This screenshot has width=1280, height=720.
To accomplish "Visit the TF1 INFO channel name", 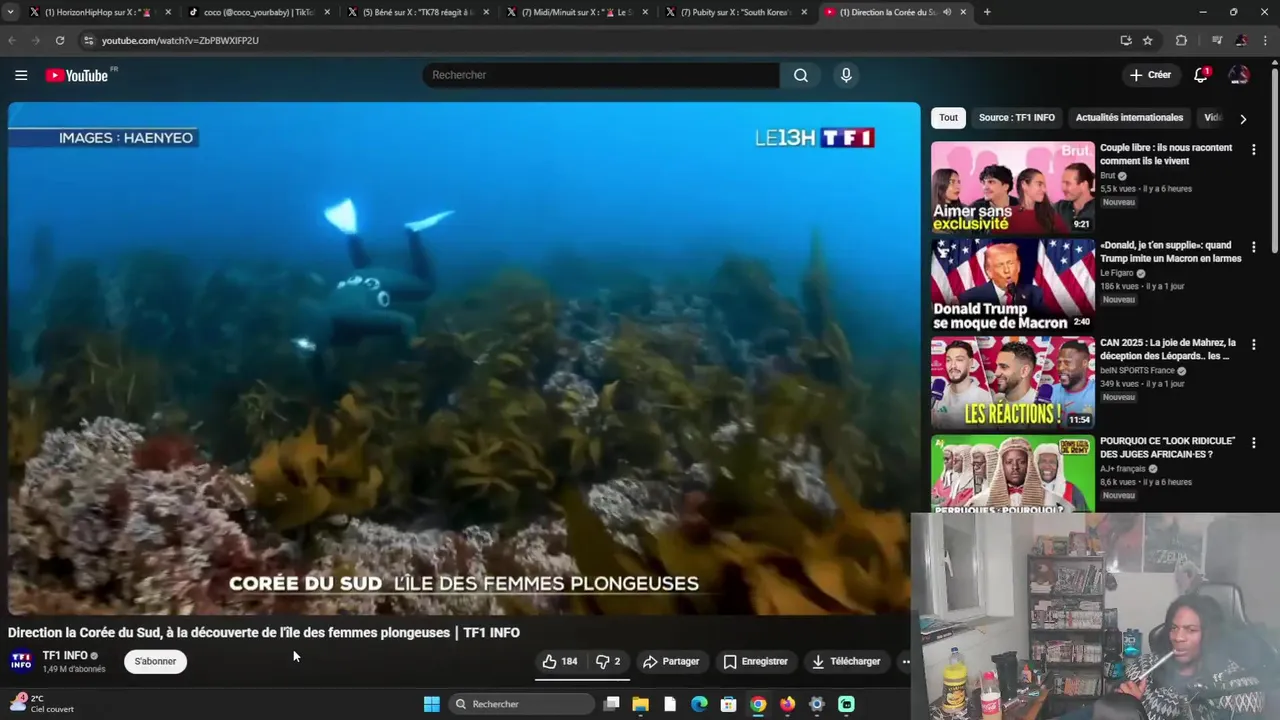I will [65, 655].
